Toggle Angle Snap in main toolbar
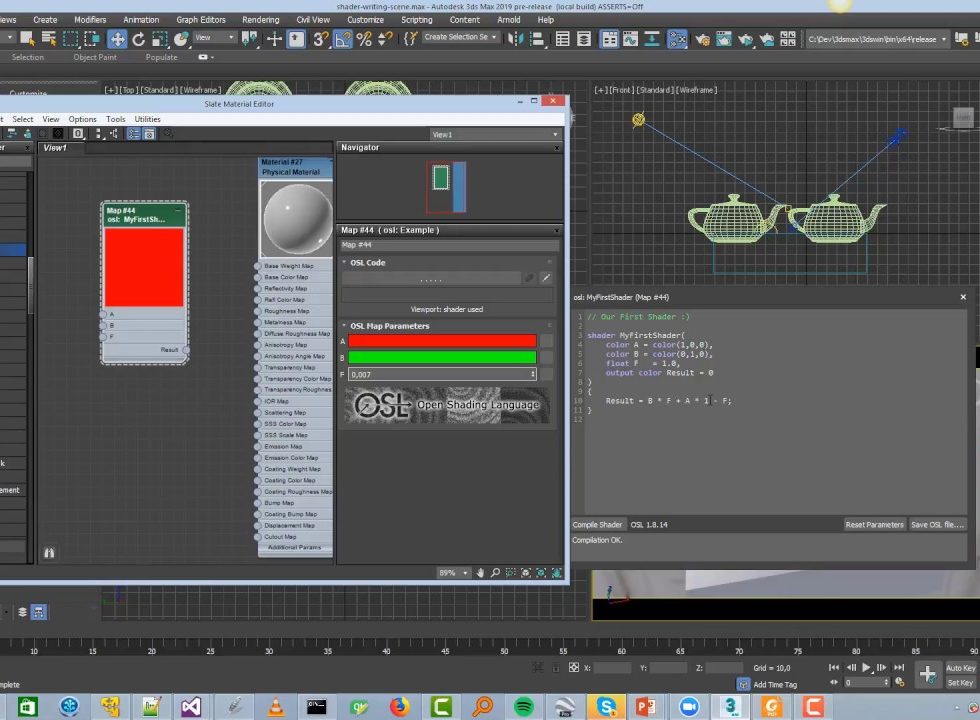 pyautogui.click(x=342, y=39)
